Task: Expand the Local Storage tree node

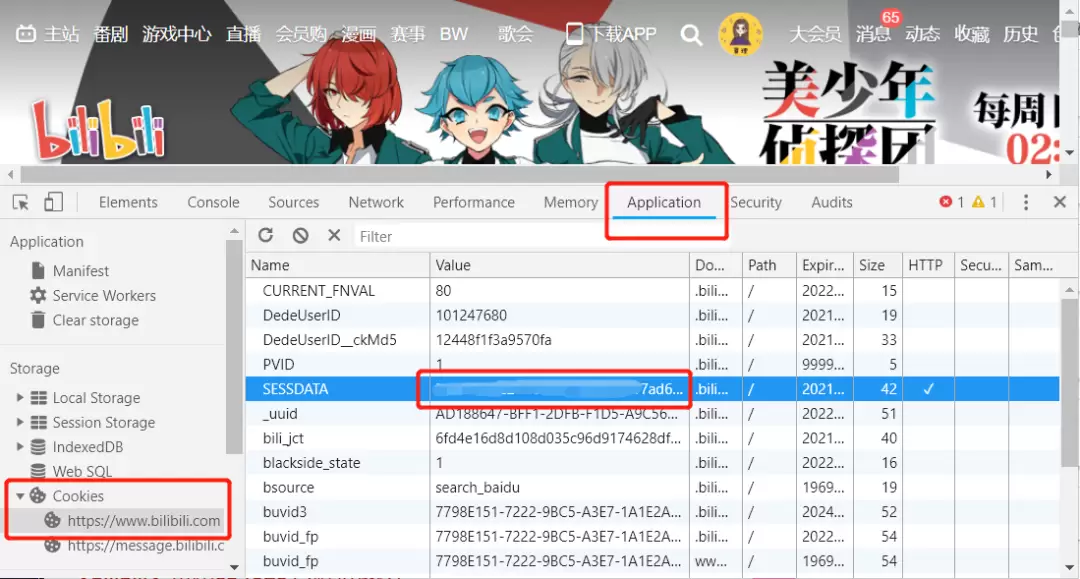Action: click(x=20, y=398)
